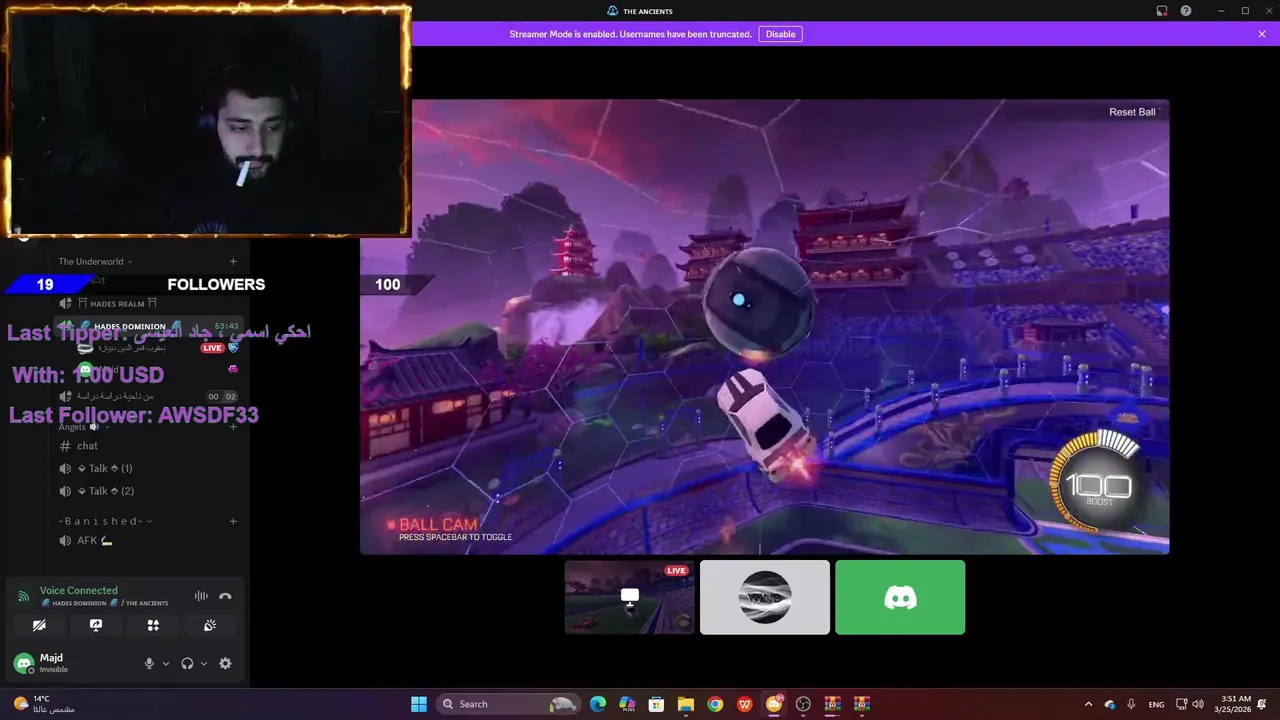Screen dimensions: 1280x720
Task: Open the soundboard button
Action: 210,625
